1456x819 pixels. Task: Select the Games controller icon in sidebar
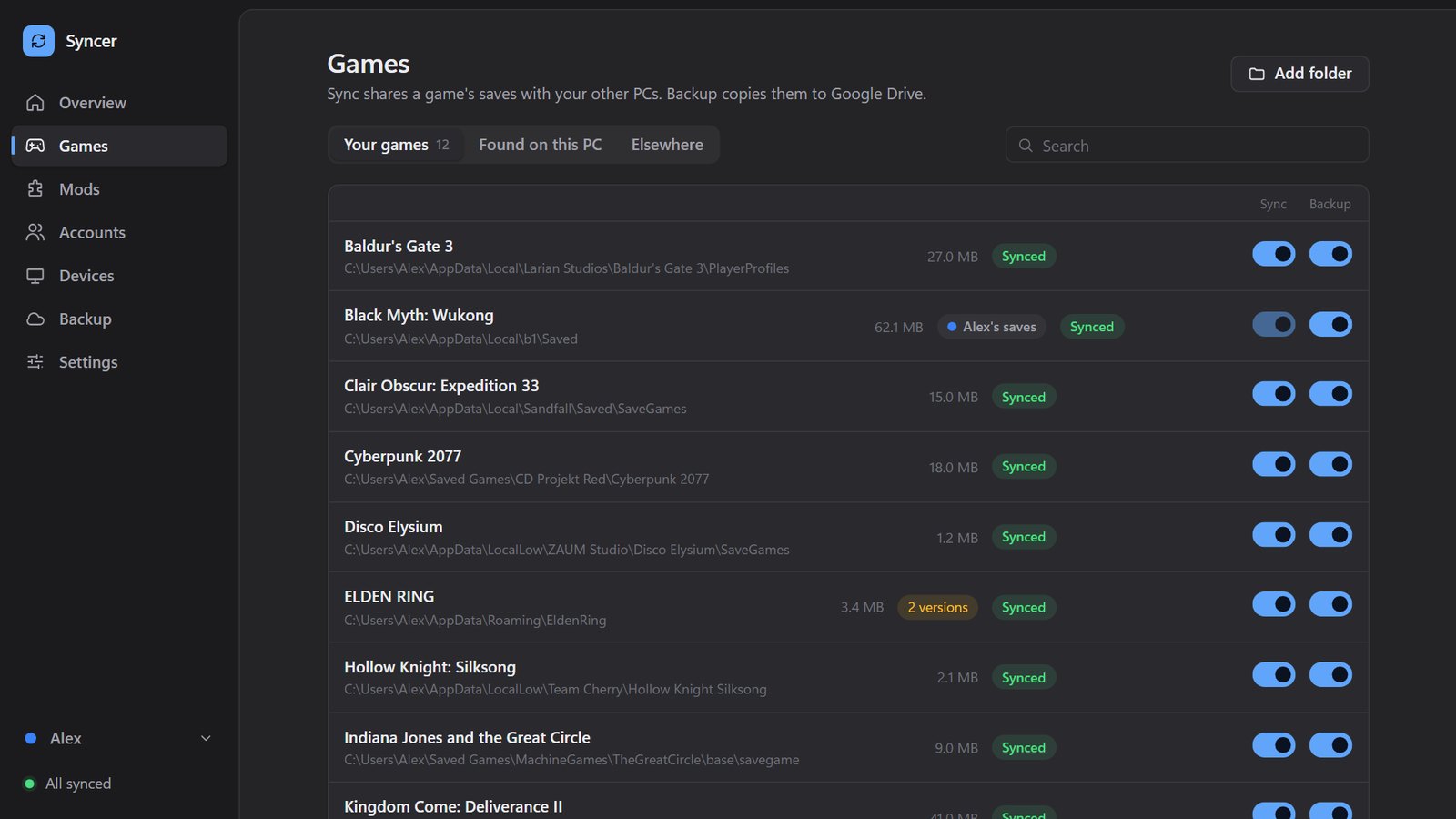(35, 146)
